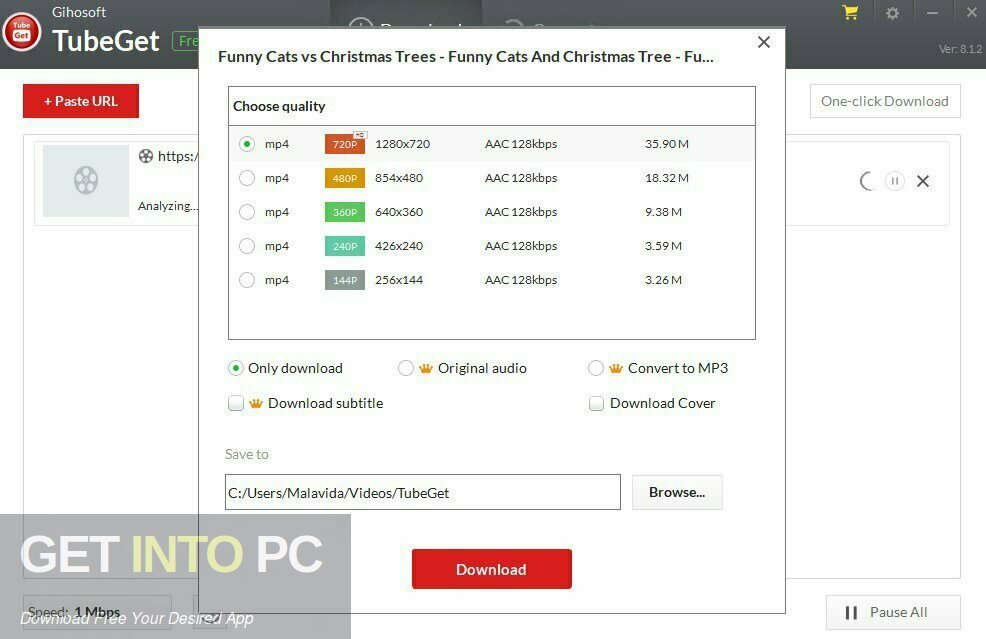
Task: Click the 144P quality badge
Action: pos(345,280)
